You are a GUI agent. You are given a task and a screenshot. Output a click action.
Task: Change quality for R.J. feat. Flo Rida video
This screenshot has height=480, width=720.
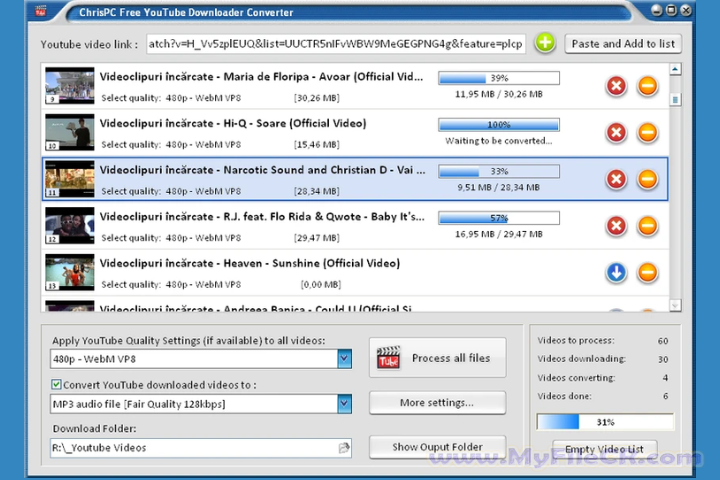(203, 238)
